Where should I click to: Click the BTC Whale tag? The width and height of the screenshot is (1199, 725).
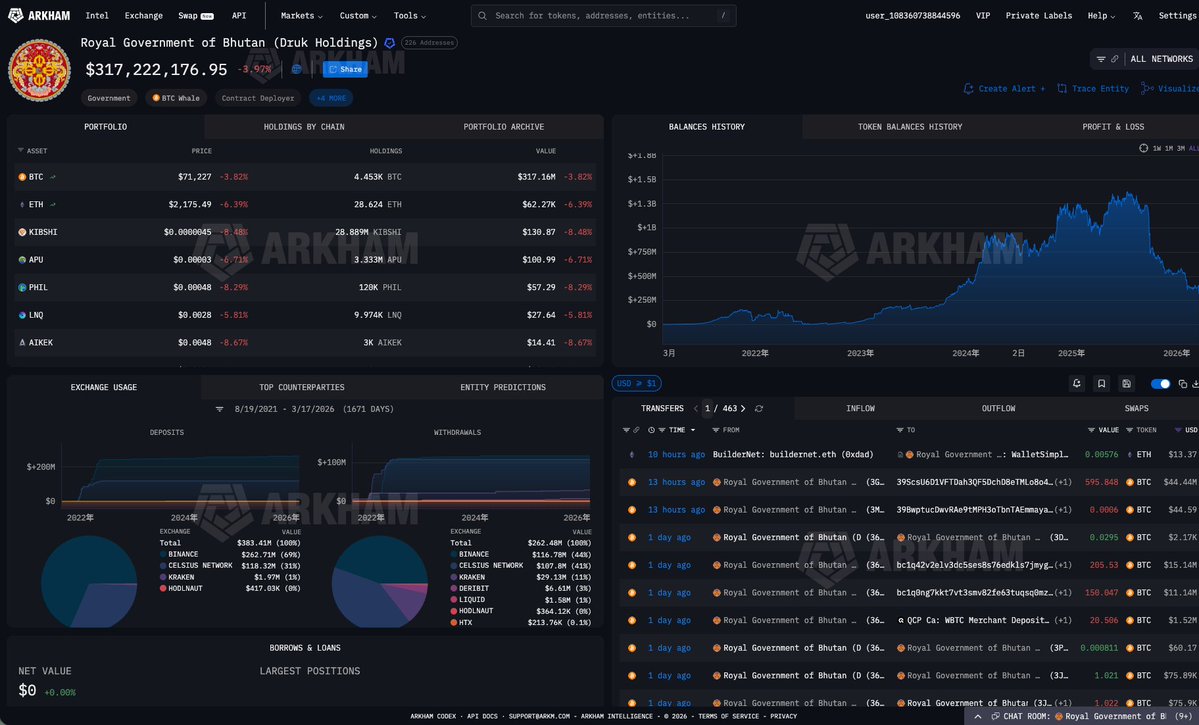pos(176,98)
